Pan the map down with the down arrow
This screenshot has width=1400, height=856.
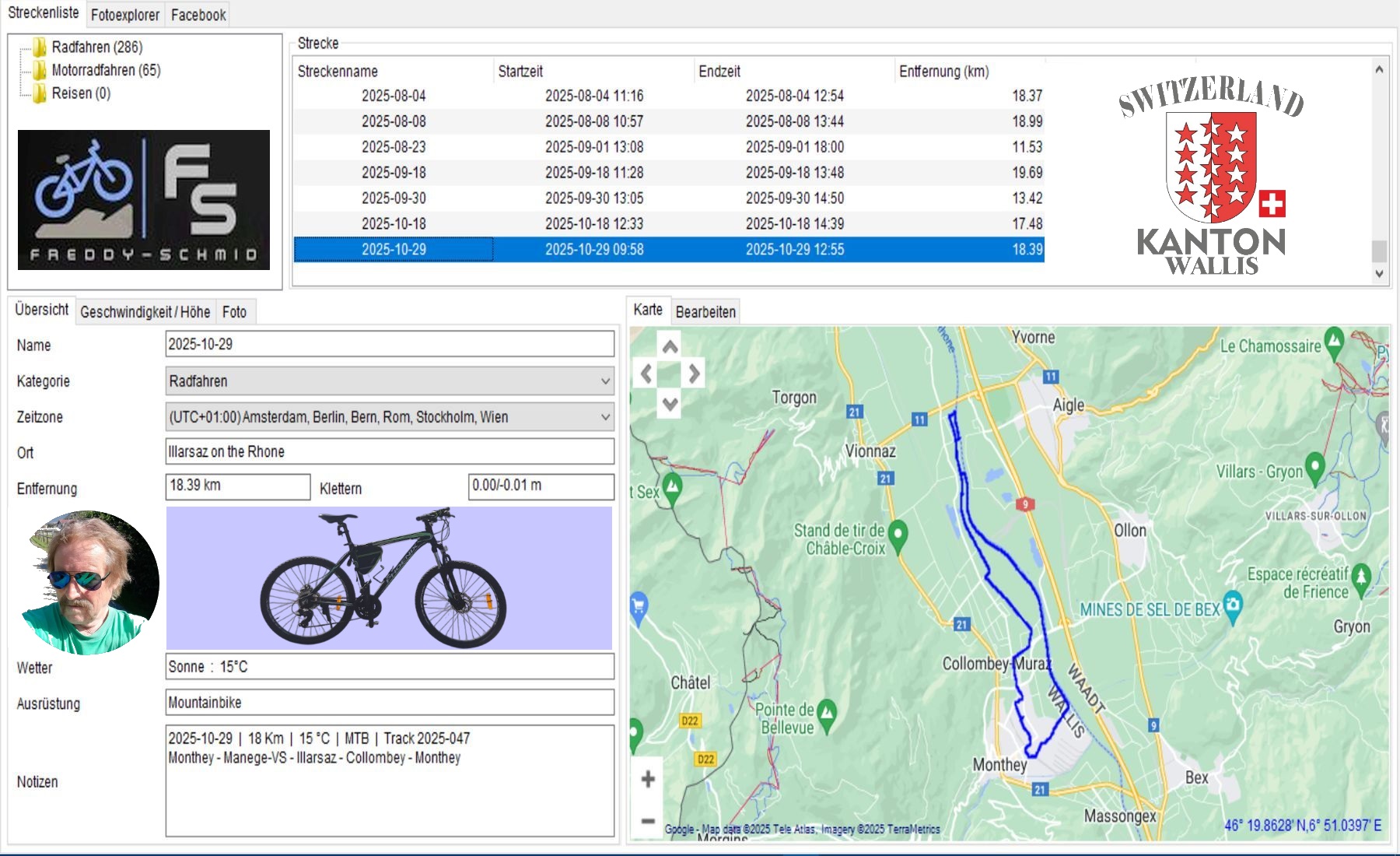click(670, 403)
